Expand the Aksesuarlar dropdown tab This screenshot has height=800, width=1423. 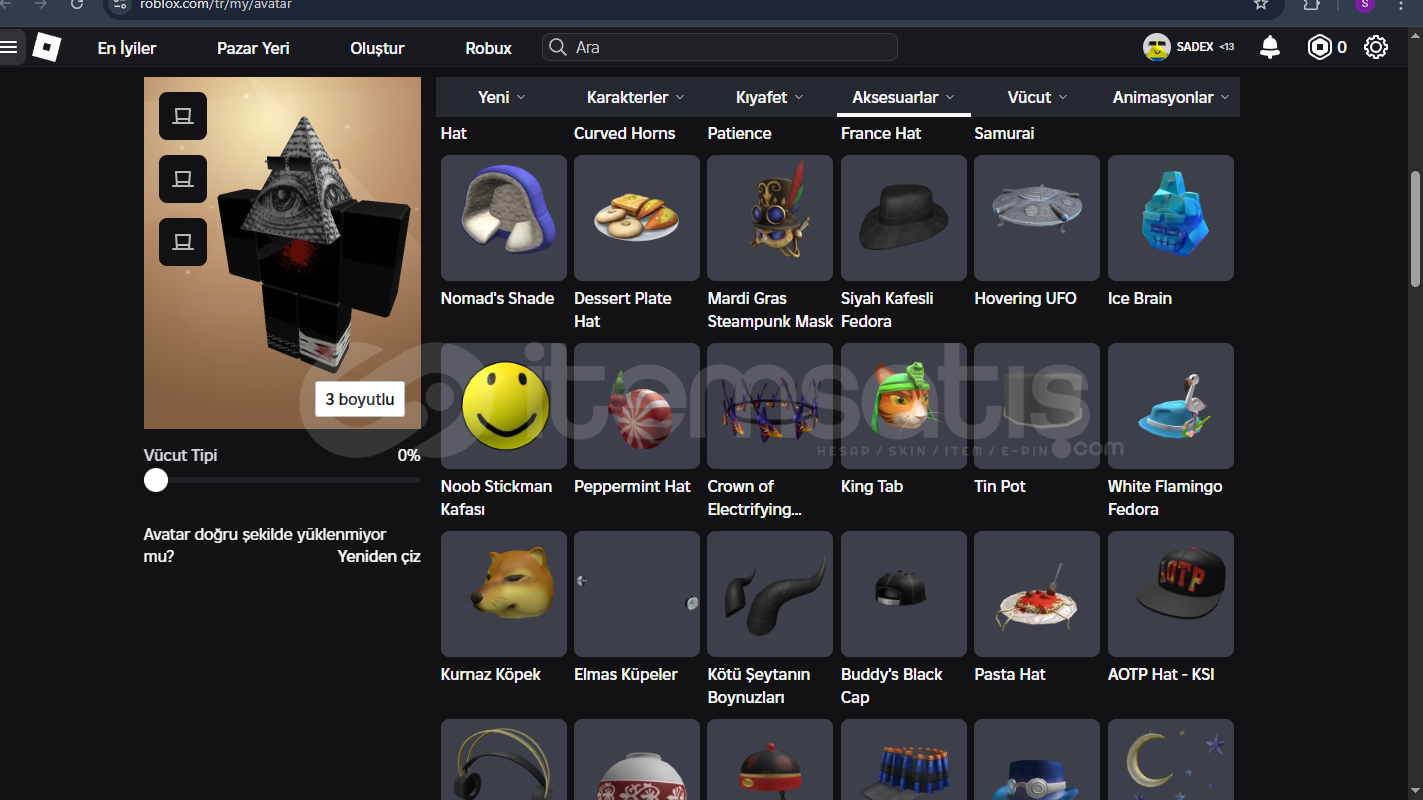click(x=904, y=97)
